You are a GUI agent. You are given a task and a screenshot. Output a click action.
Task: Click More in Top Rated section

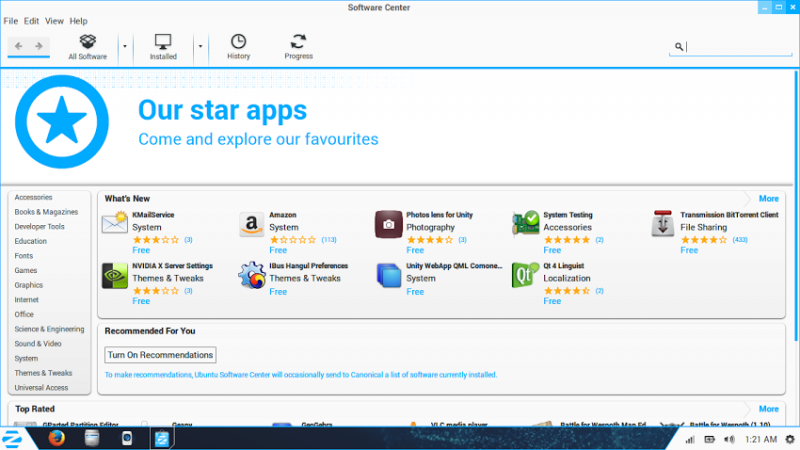click(768, 409)
